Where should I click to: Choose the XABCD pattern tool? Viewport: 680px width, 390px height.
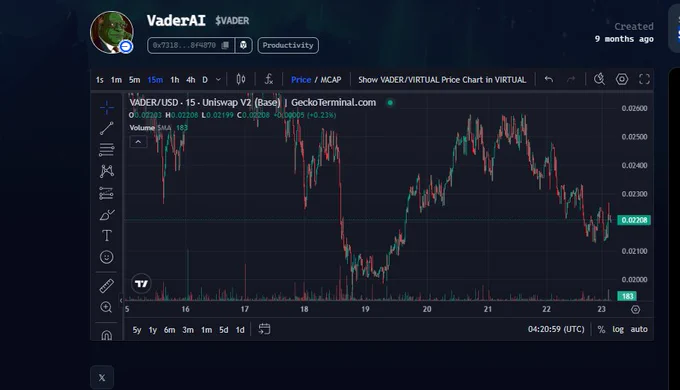pos(107,171)
